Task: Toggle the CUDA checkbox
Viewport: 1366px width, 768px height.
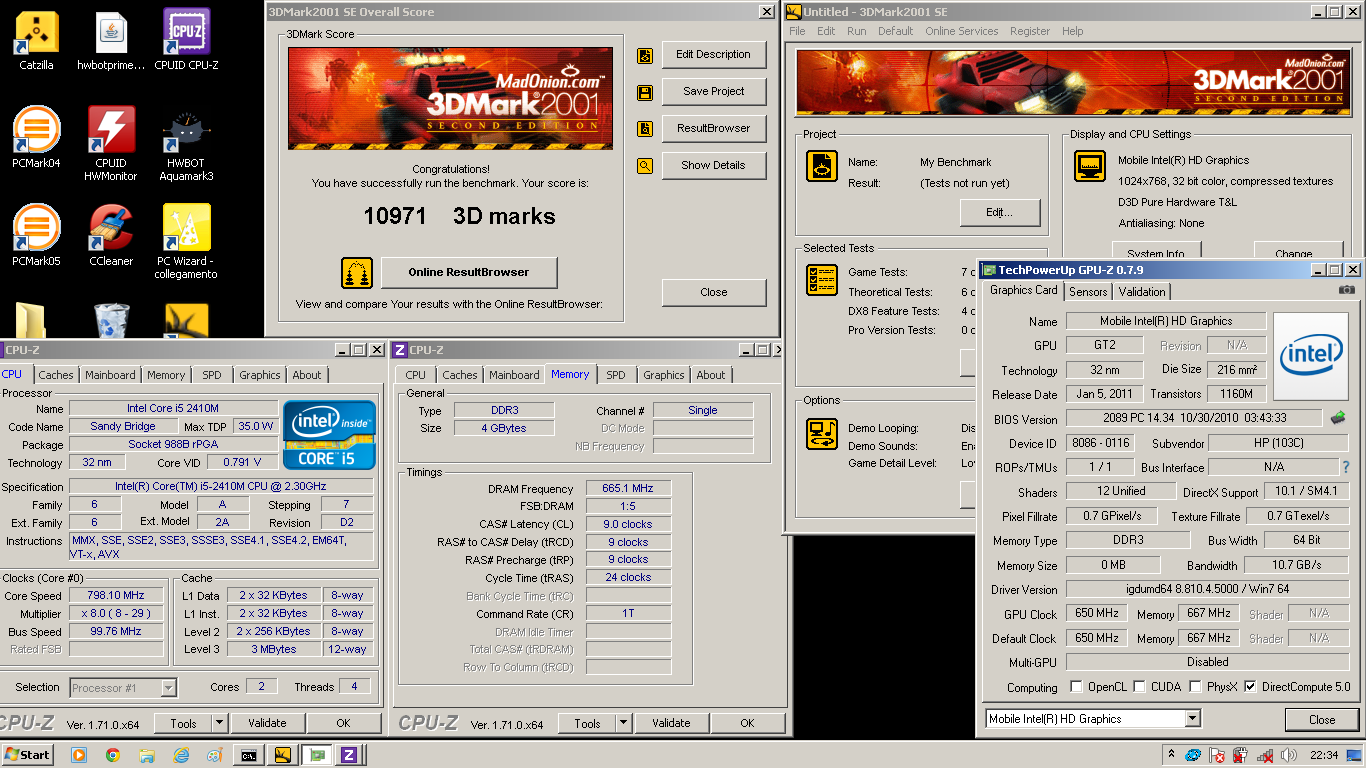Action: coord(1139,687)
